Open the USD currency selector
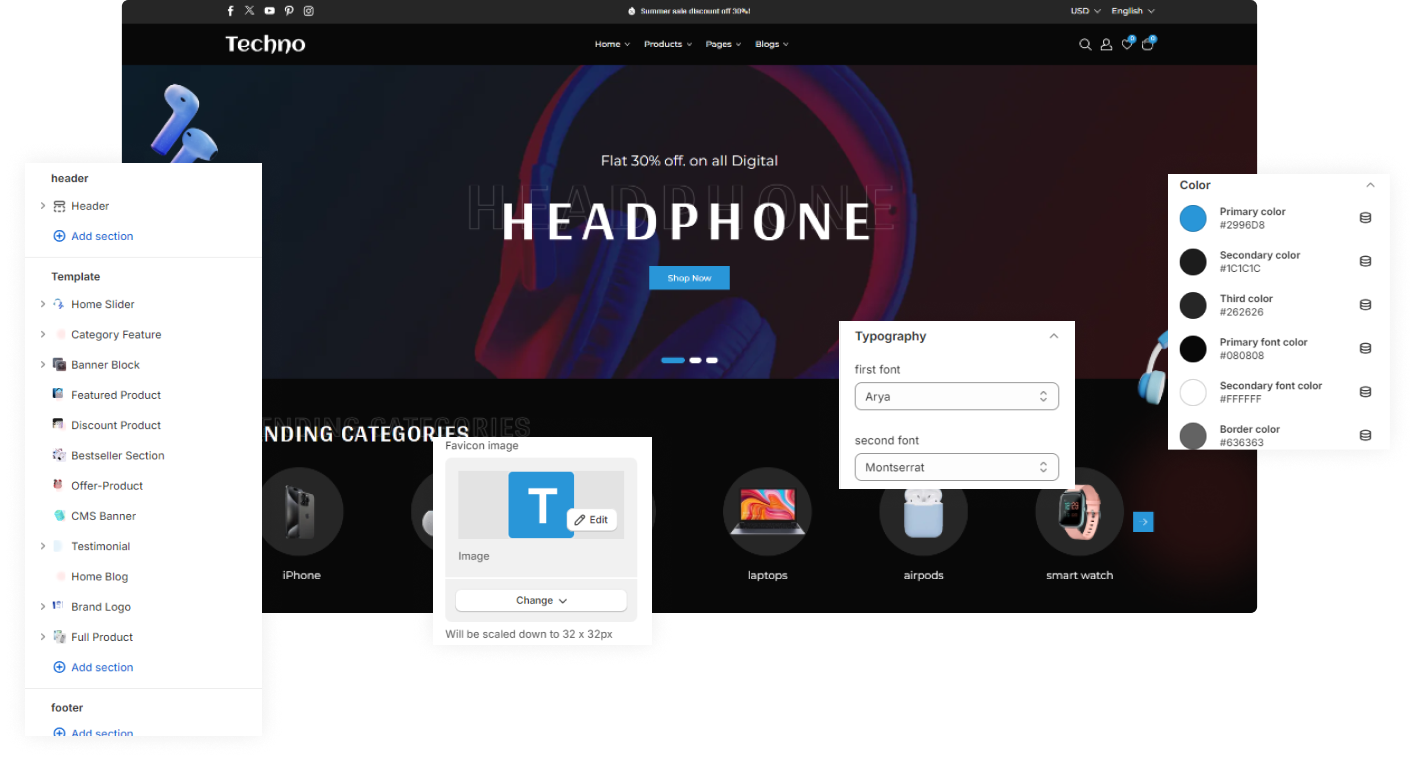Viewport: 1417px width, 761px height. [1085, 11]
